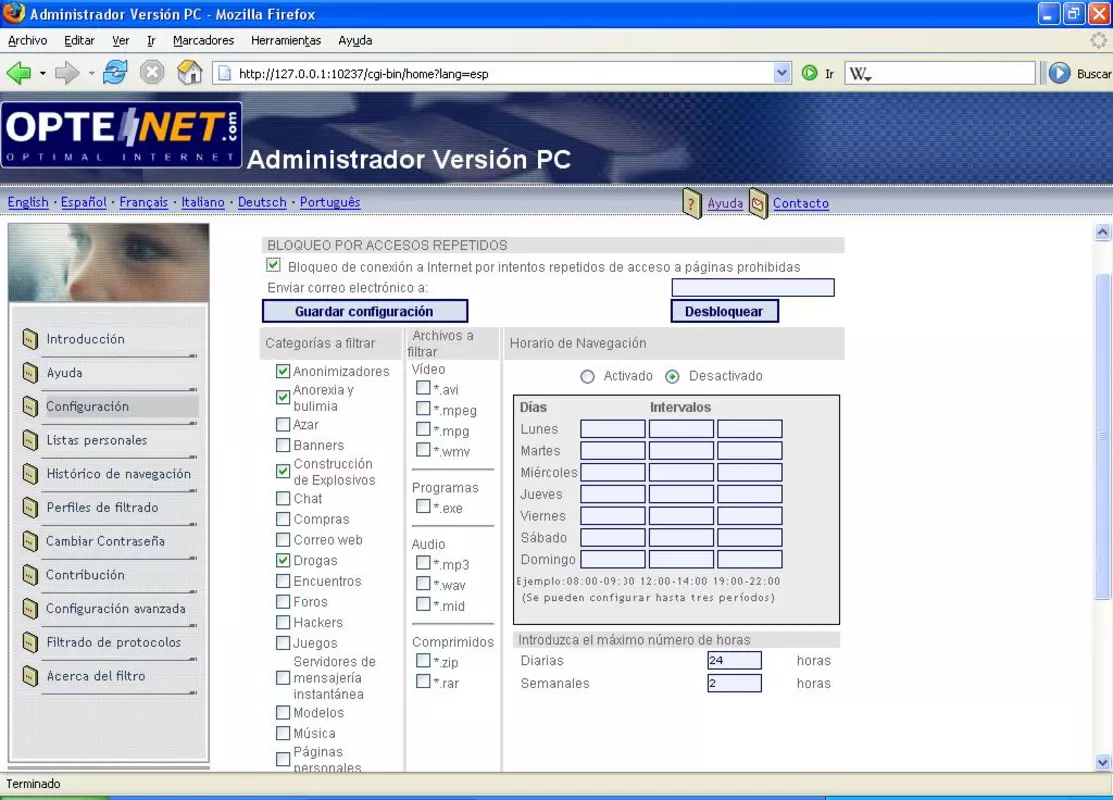Click the icon beside Filtrado de protocolos

(x=30, y=642)
